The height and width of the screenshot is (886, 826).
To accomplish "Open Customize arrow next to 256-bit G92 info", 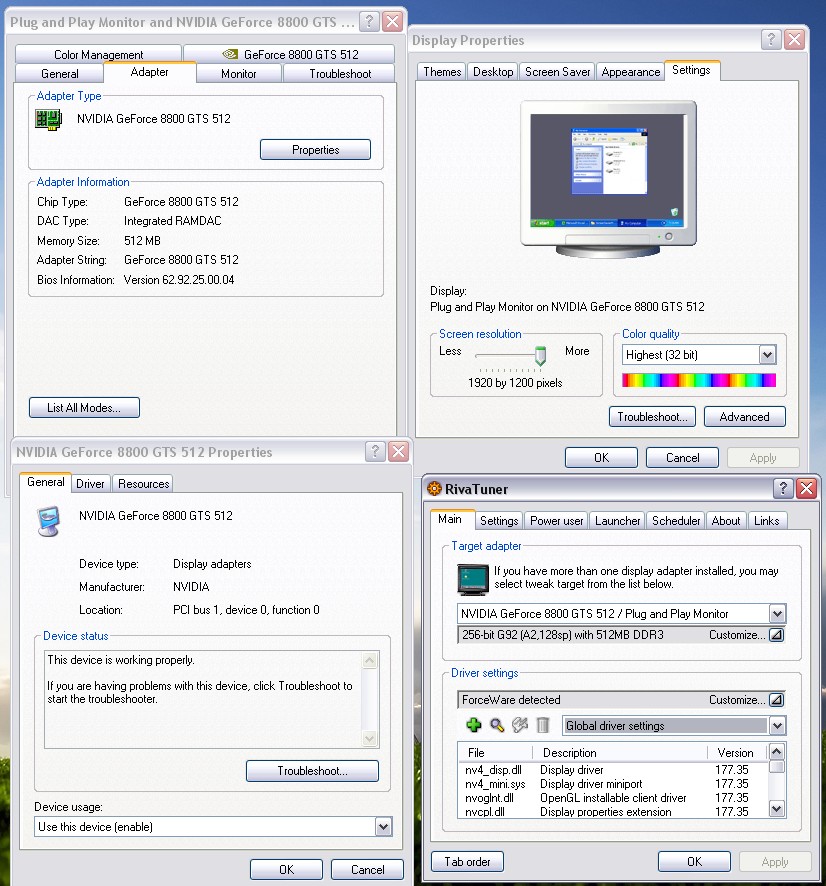I will [x=777, y=635].
